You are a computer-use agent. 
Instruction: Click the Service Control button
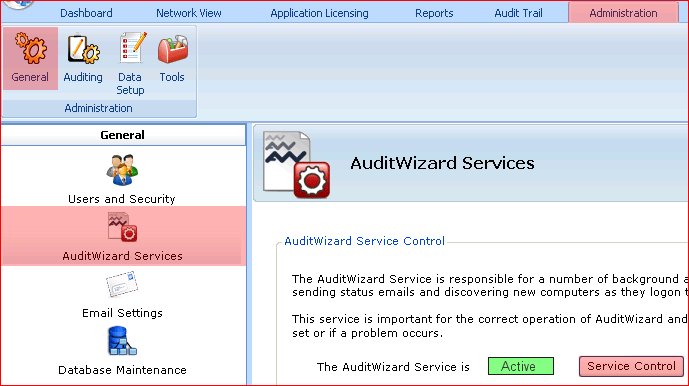[x=631, y=366]
